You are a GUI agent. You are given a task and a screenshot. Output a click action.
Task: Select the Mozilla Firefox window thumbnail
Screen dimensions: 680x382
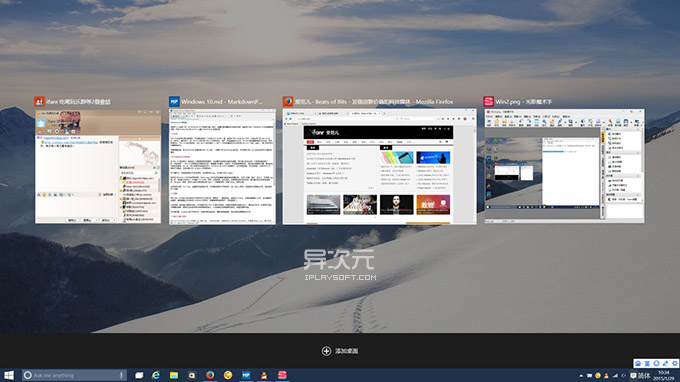pos(379,166)
